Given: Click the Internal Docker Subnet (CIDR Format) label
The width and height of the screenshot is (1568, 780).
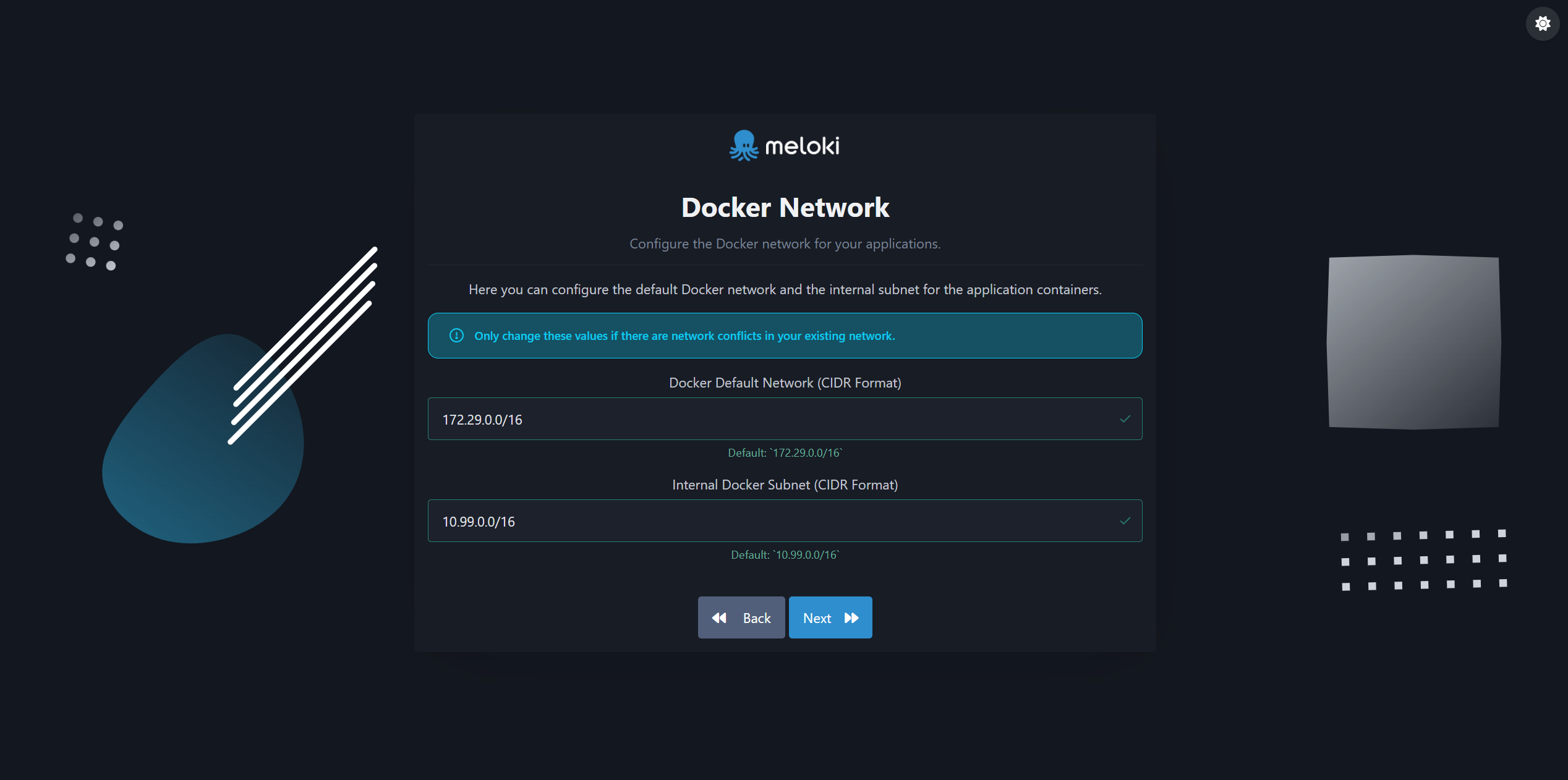Looking at the screenshot, I should tap(784, 485).
